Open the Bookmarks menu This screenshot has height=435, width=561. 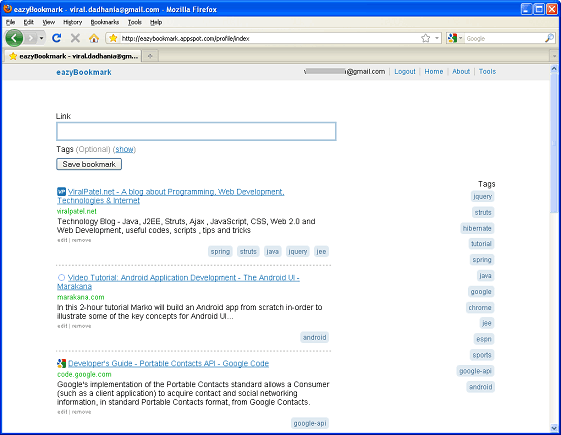pyautogui.click(x=104, y=22)
